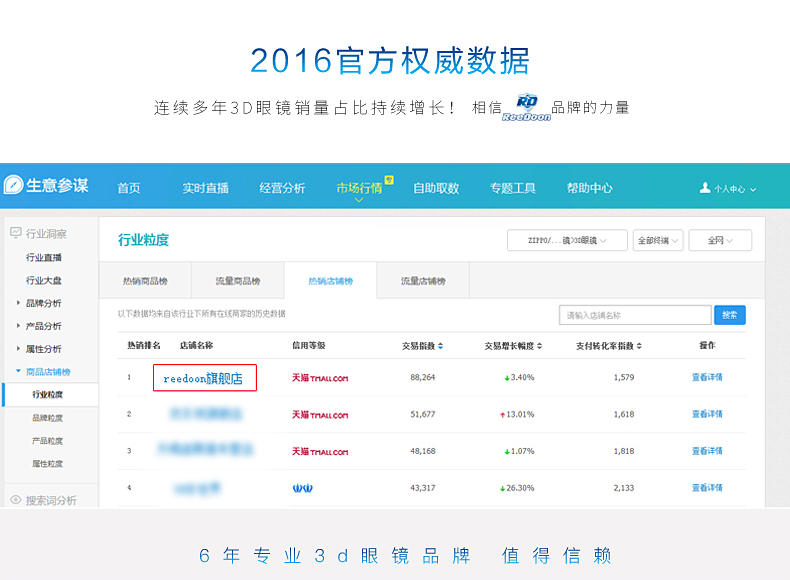Click blue crown credit icon in rank 4
This screenshot has width=790, height=580.
pyautogui.click(x=302, y=488)
